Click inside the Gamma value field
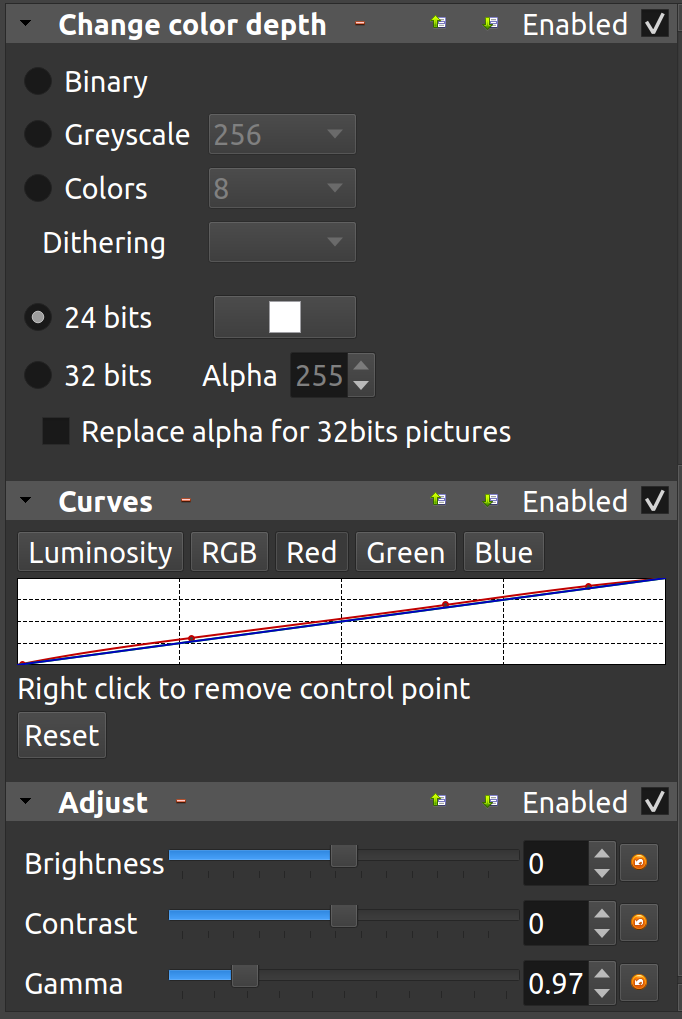 (x=555, y=983)
